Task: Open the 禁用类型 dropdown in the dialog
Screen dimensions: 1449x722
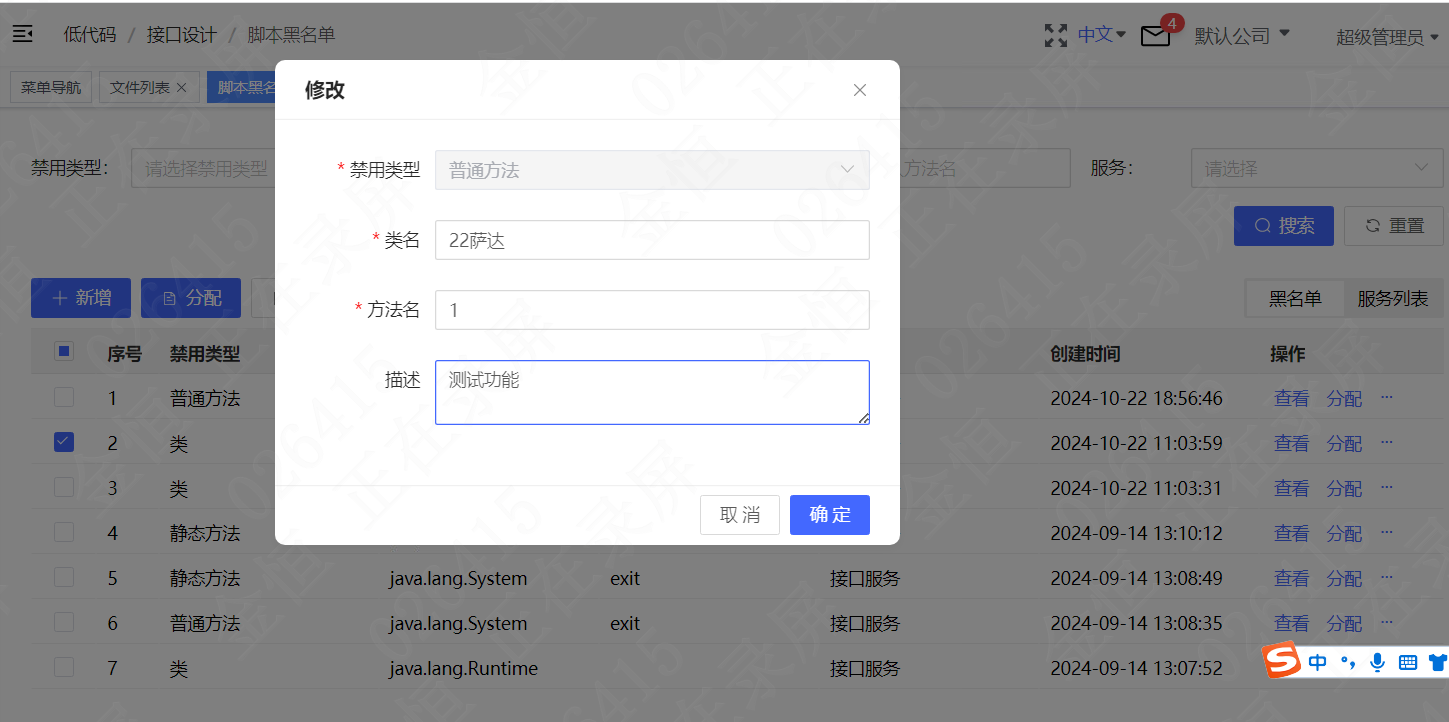Action: point(652,170)
